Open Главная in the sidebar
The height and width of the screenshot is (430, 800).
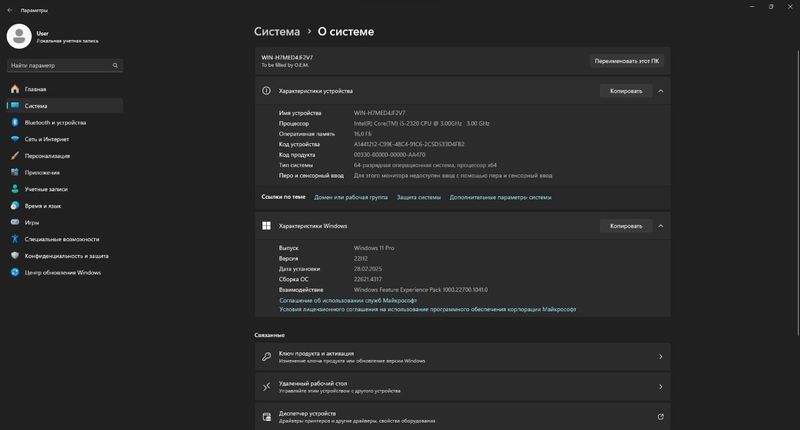point(65,89)
